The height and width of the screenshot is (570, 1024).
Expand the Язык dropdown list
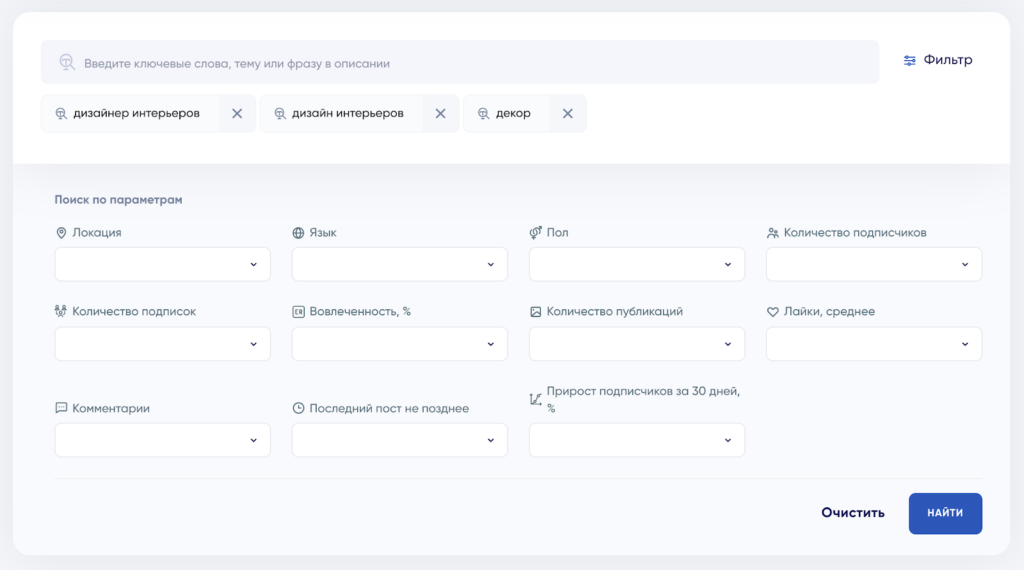400,264
